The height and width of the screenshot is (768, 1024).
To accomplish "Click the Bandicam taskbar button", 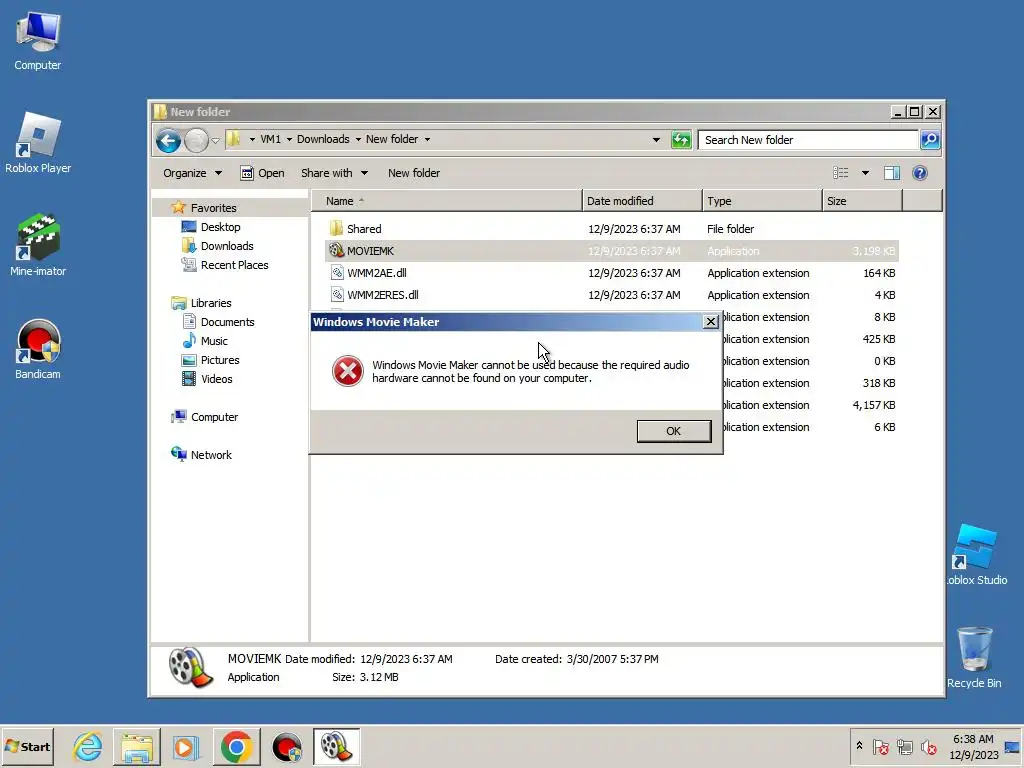I will (x=286, y=746).
